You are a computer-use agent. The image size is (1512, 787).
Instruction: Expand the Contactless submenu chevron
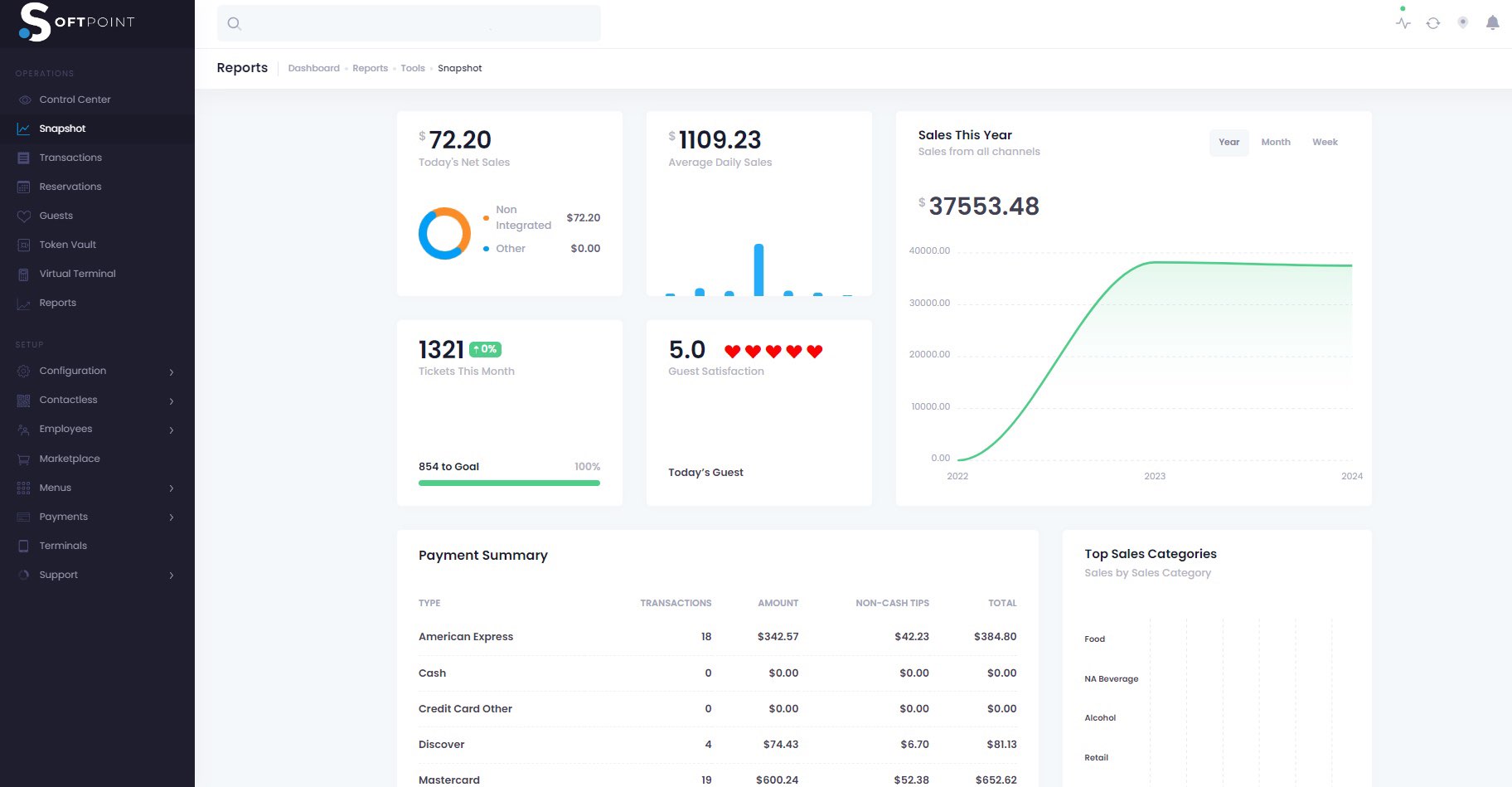pyautogui.click(x=172, y=401)
